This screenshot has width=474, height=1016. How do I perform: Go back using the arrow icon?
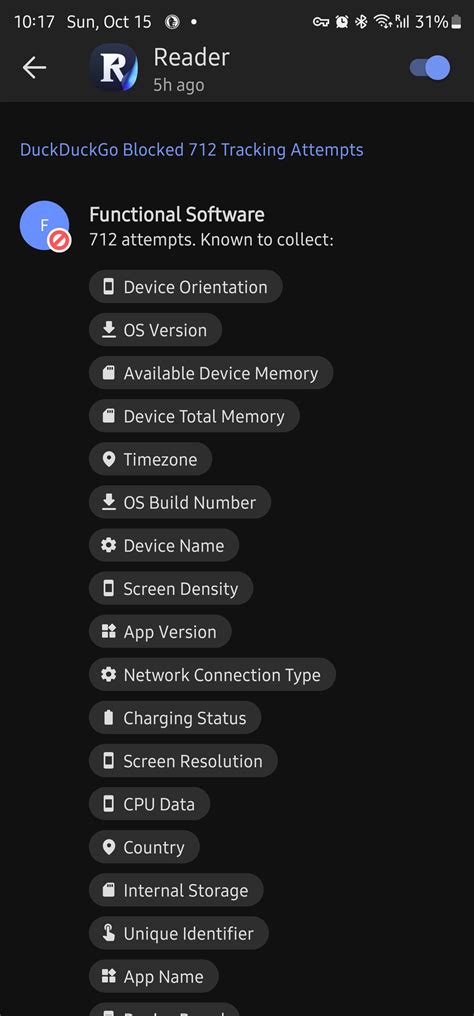click(34, 67)
